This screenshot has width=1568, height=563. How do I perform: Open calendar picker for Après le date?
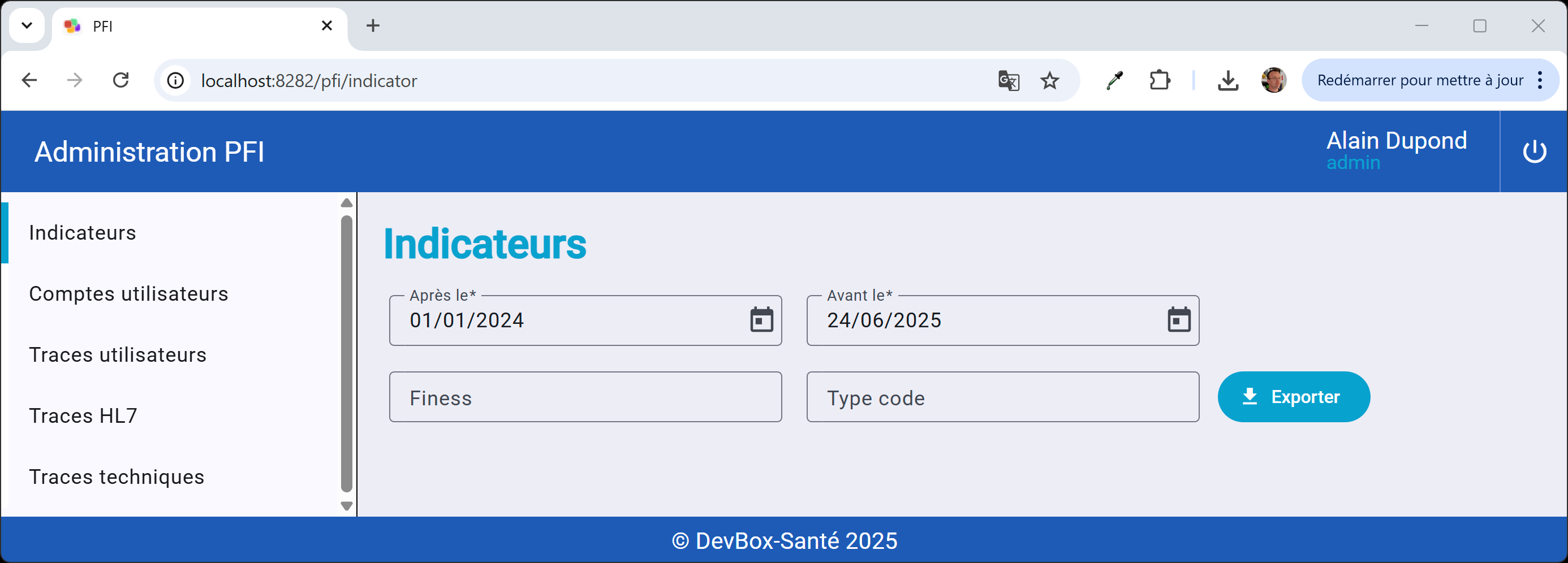point(761,320)
